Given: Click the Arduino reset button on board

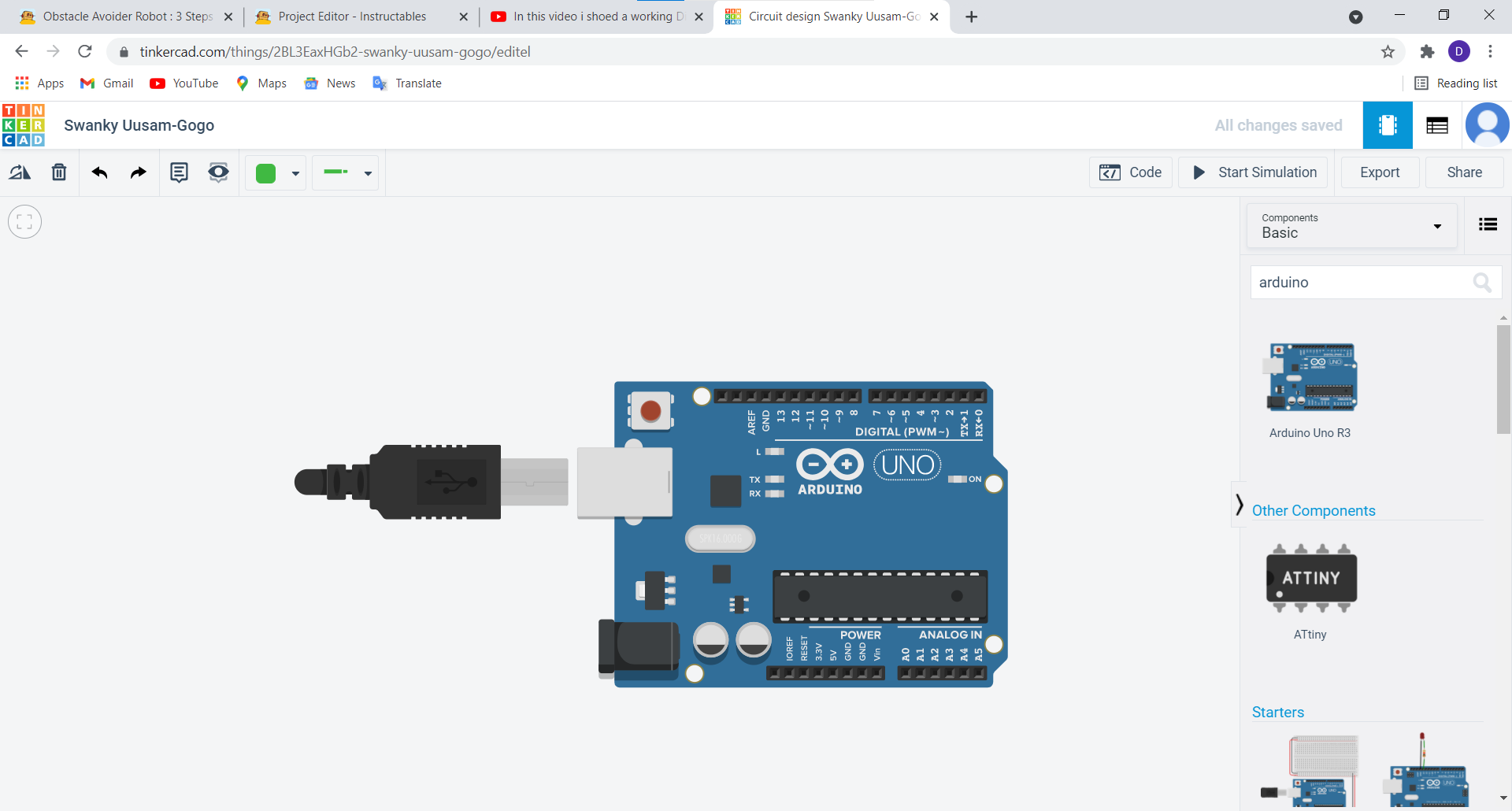Looking at the screenshot, I should click(x=650, y=410).
